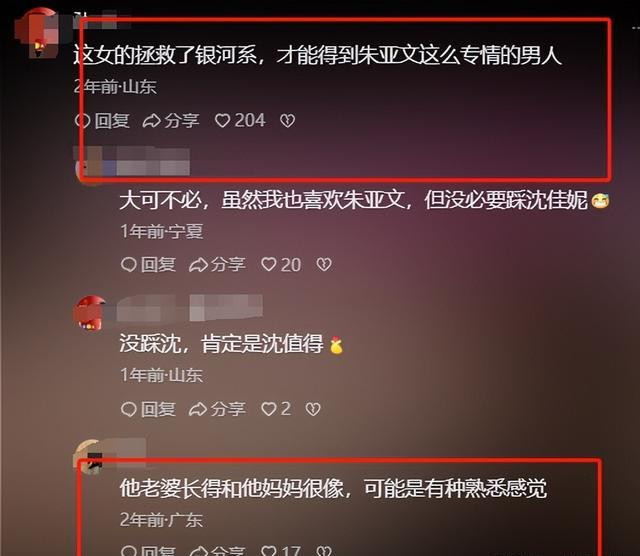Share the 大可不必 comment
Viewport: 640px width, 556px height.
[217, 264]
